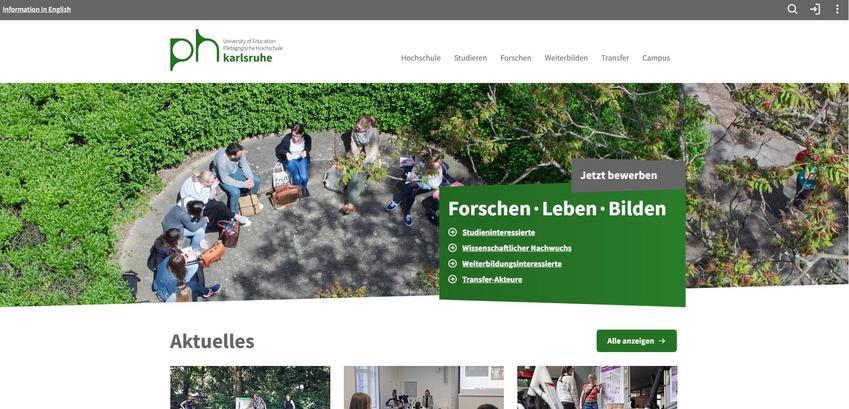Expand the Transfer navigation item
The image size is (849, 409).
coord(615,58)
